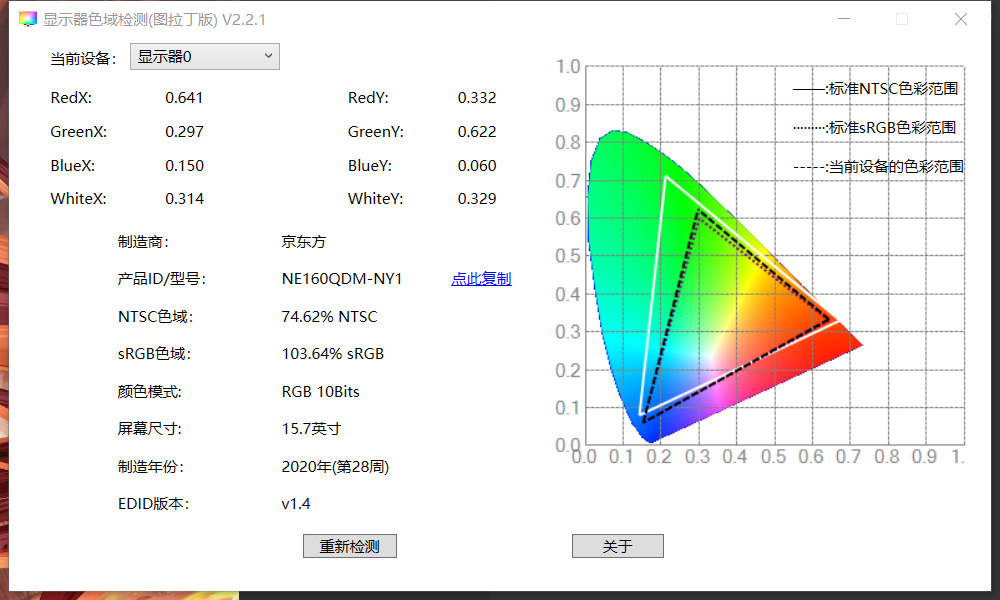This screenshot has width=1000, height=600.
Task: Close the color gamut detection window
Action: coord(960,19)
